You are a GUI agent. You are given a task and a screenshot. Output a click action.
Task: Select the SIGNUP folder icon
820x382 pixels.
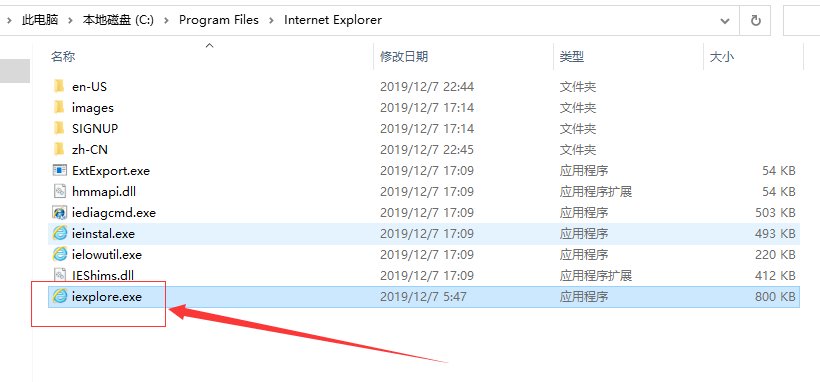point(59,128)
